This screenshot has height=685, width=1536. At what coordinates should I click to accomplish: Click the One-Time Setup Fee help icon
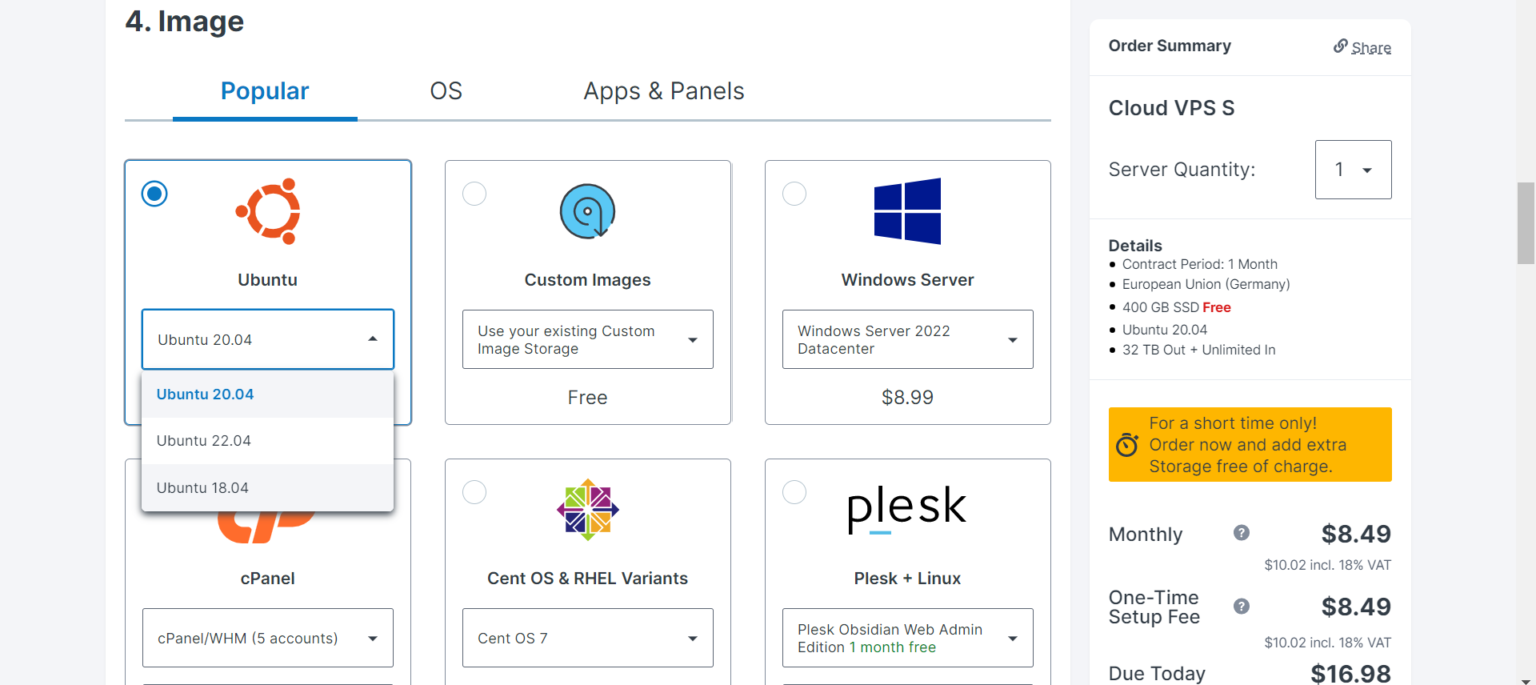click(1240, 606)
